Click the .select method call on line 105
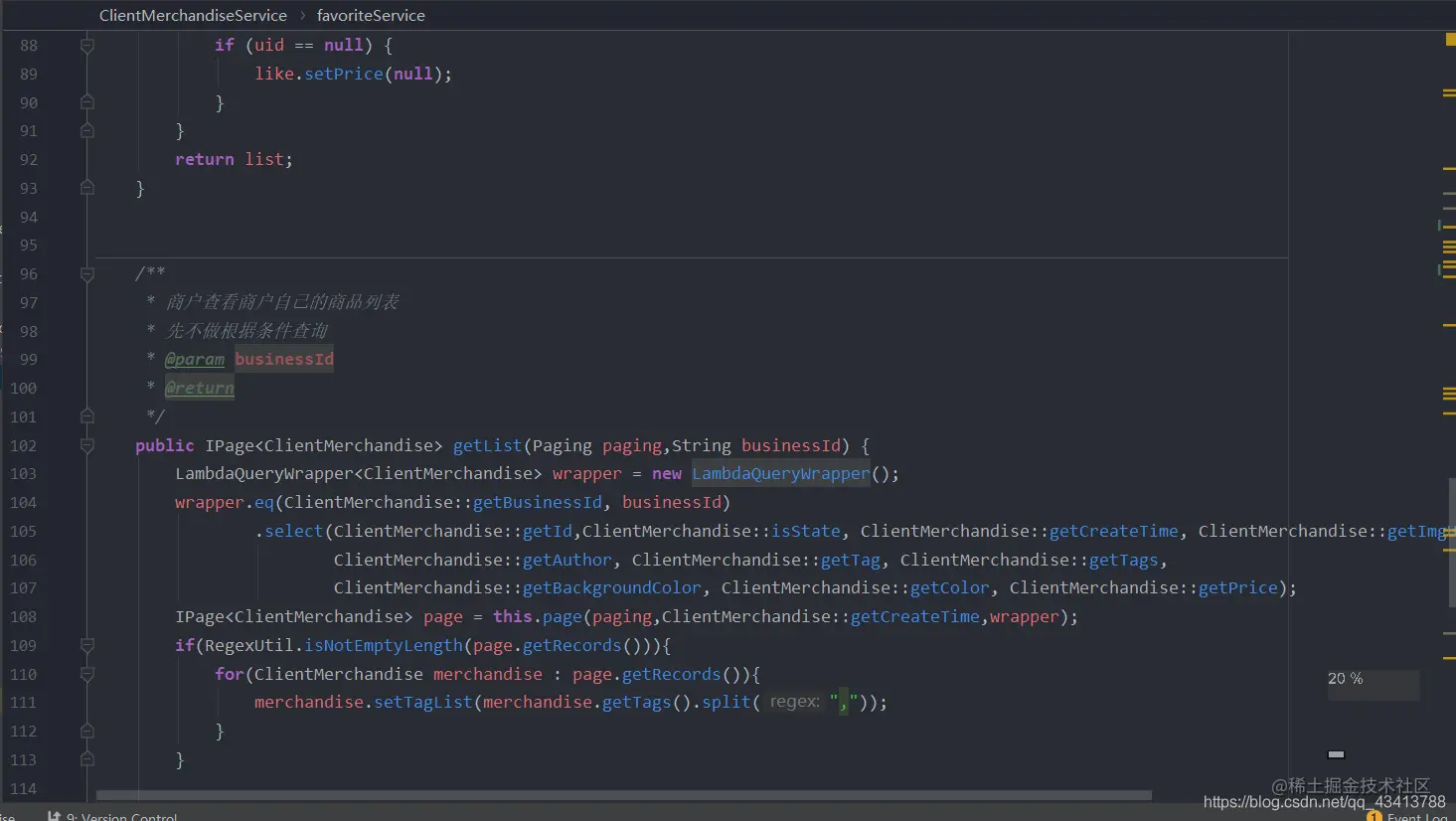The height and width of the screenshot is (821, 1456). click(x=289, y=531)
